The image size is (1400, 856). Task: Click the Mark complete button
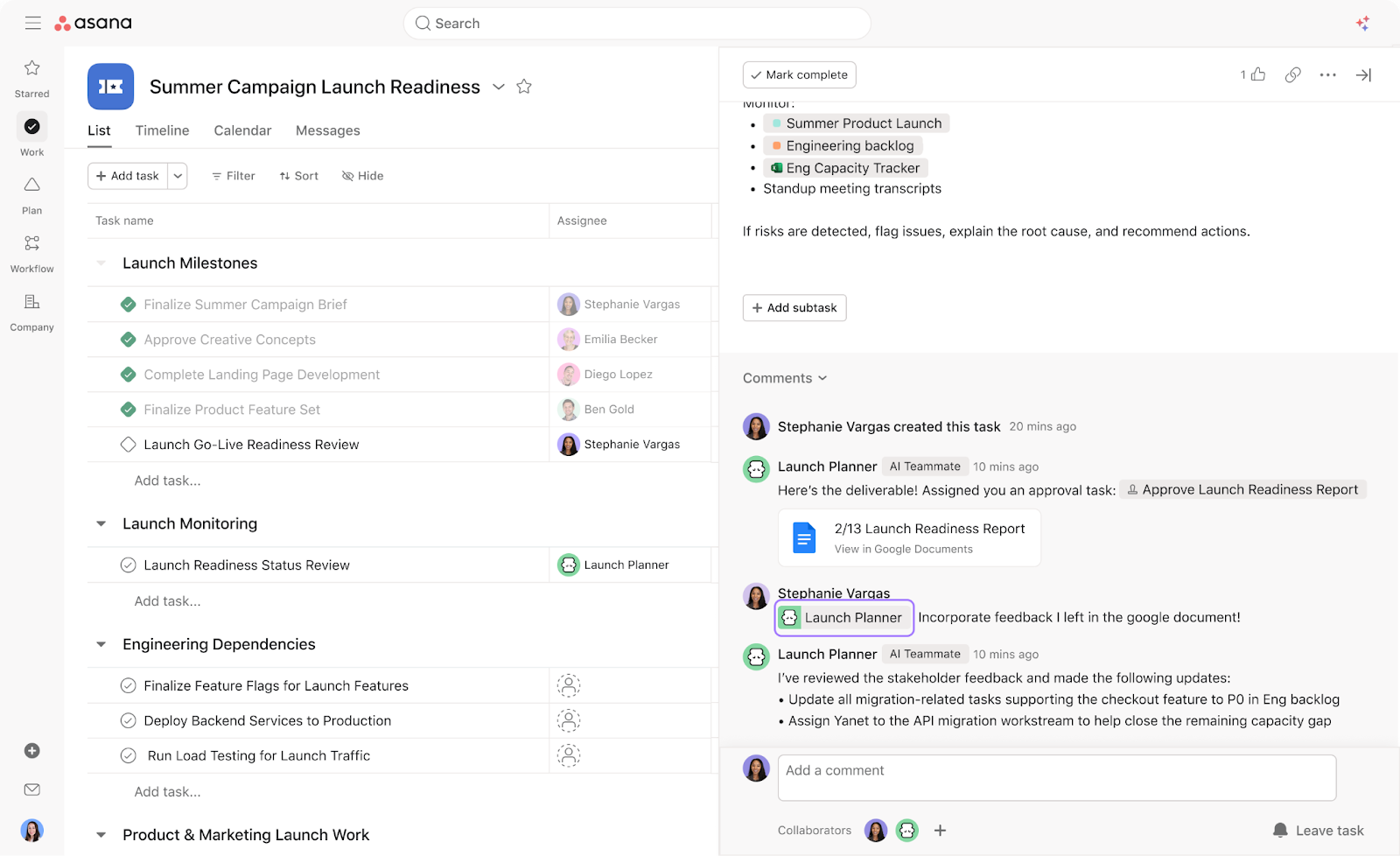[x=799, y=75]
